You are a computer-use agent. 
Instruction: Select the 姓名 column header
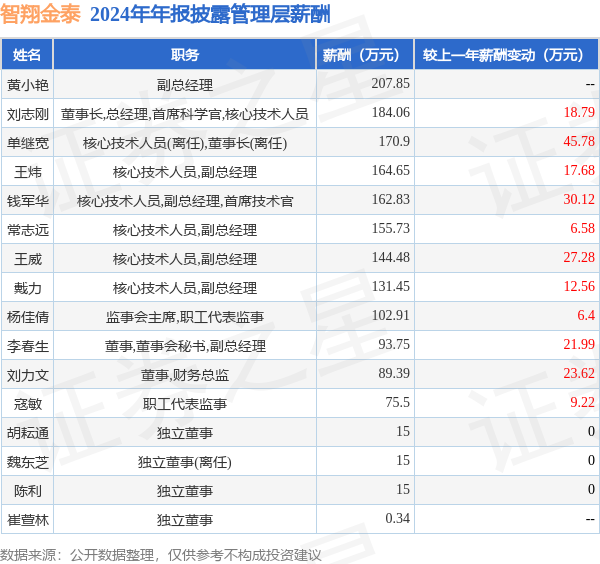pos(27,55)
